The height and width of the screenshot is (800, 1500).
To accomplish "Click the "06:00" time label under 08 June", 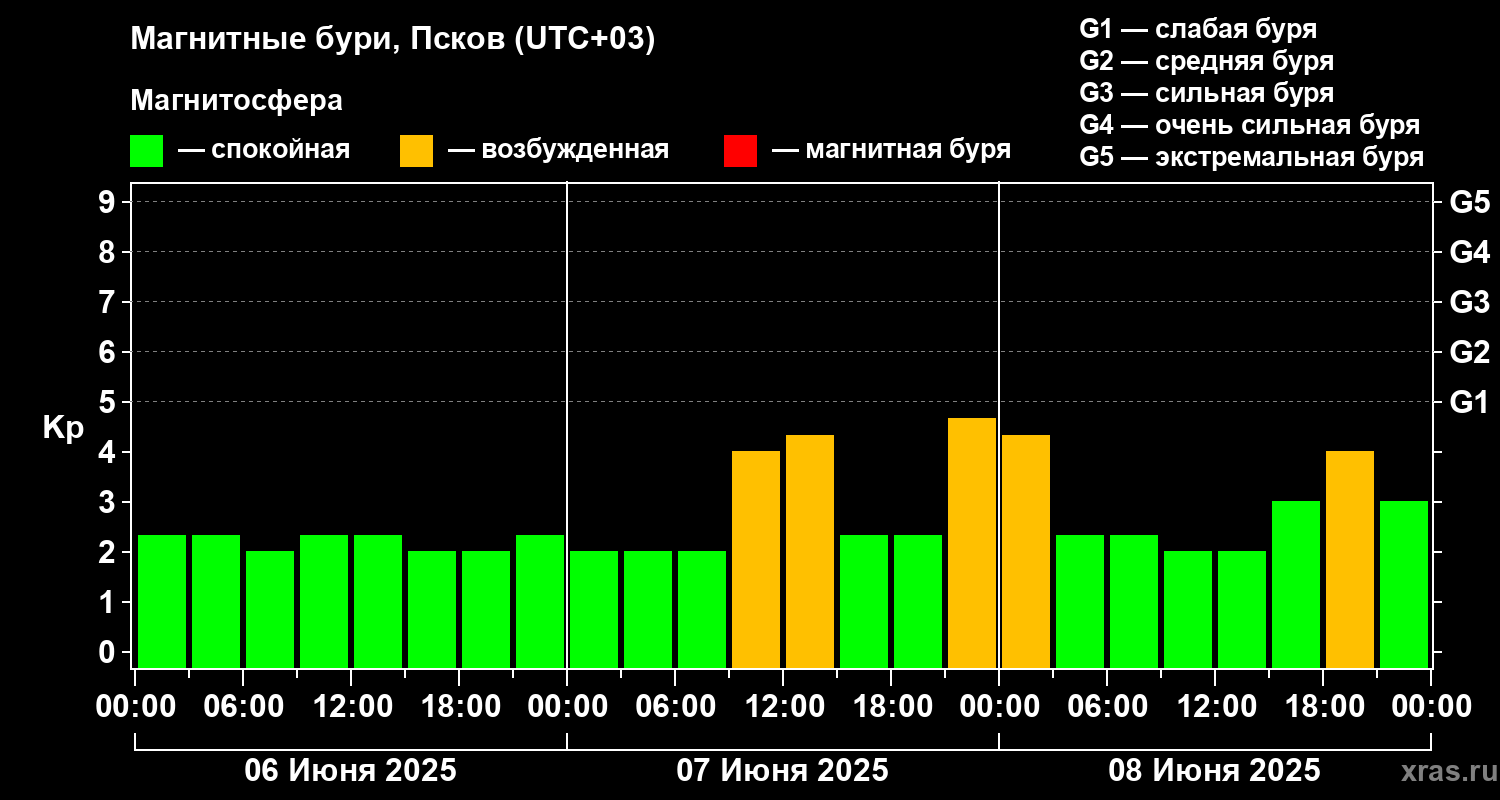I will pyautogui.click(x=1107, y=706).
